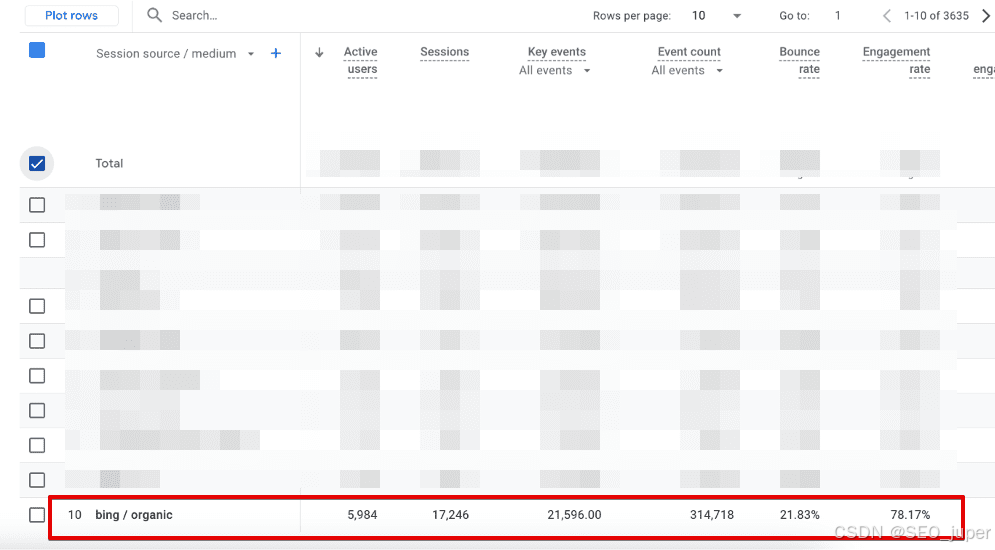Viewport: 995px width, 550px height.
Task: Open the Rows per page dropdown
Action: [x=717, y=15]
